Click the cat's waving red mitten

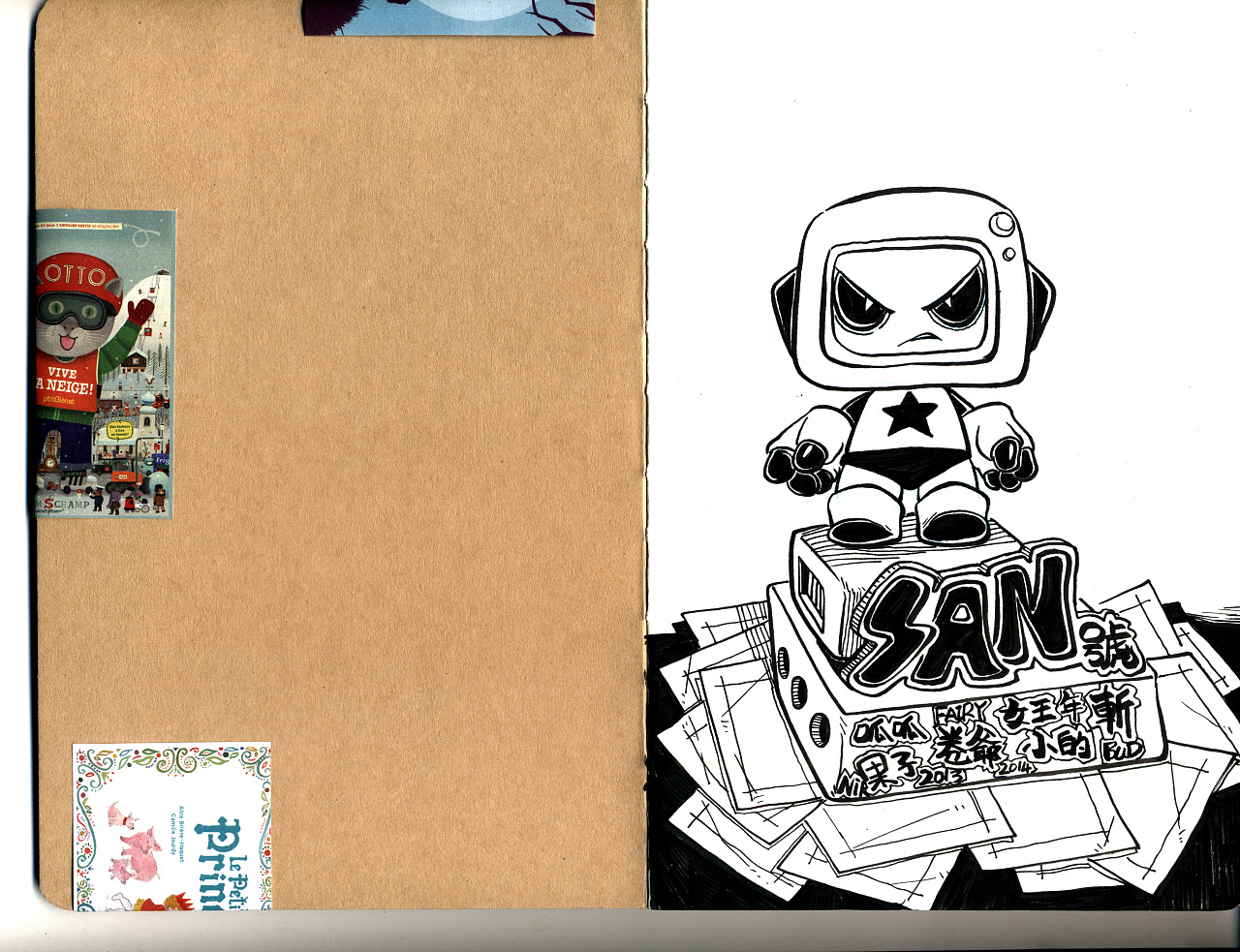click(140, 309)
